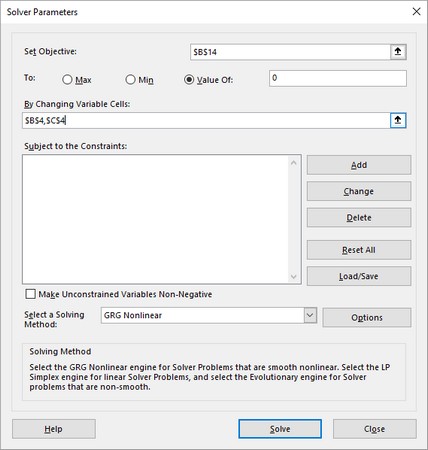Click the Change constraint button

click(359, 191)
